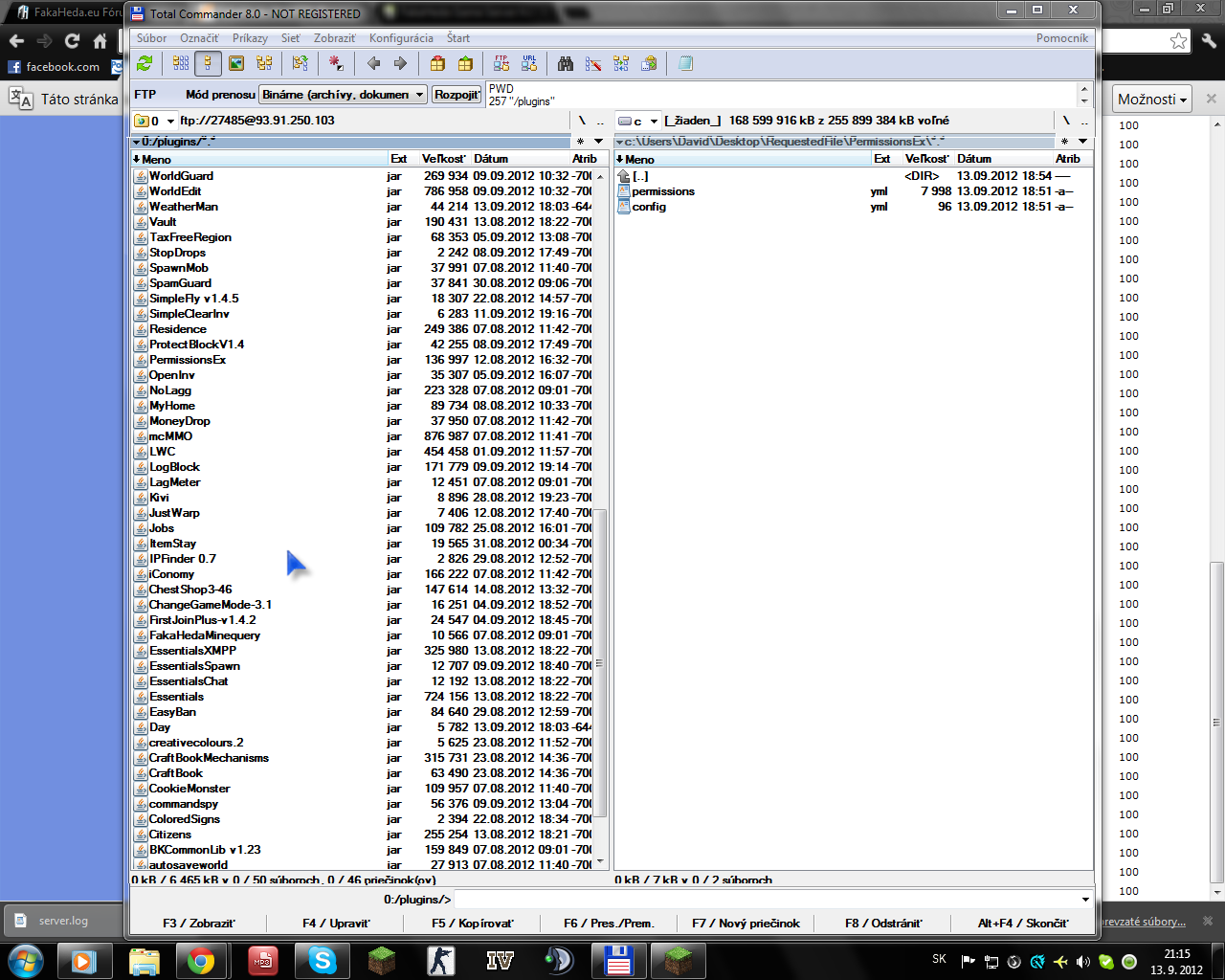Click the FTP log scroll down arrow
This screenshot has height=980, width=1225.
1084,100
